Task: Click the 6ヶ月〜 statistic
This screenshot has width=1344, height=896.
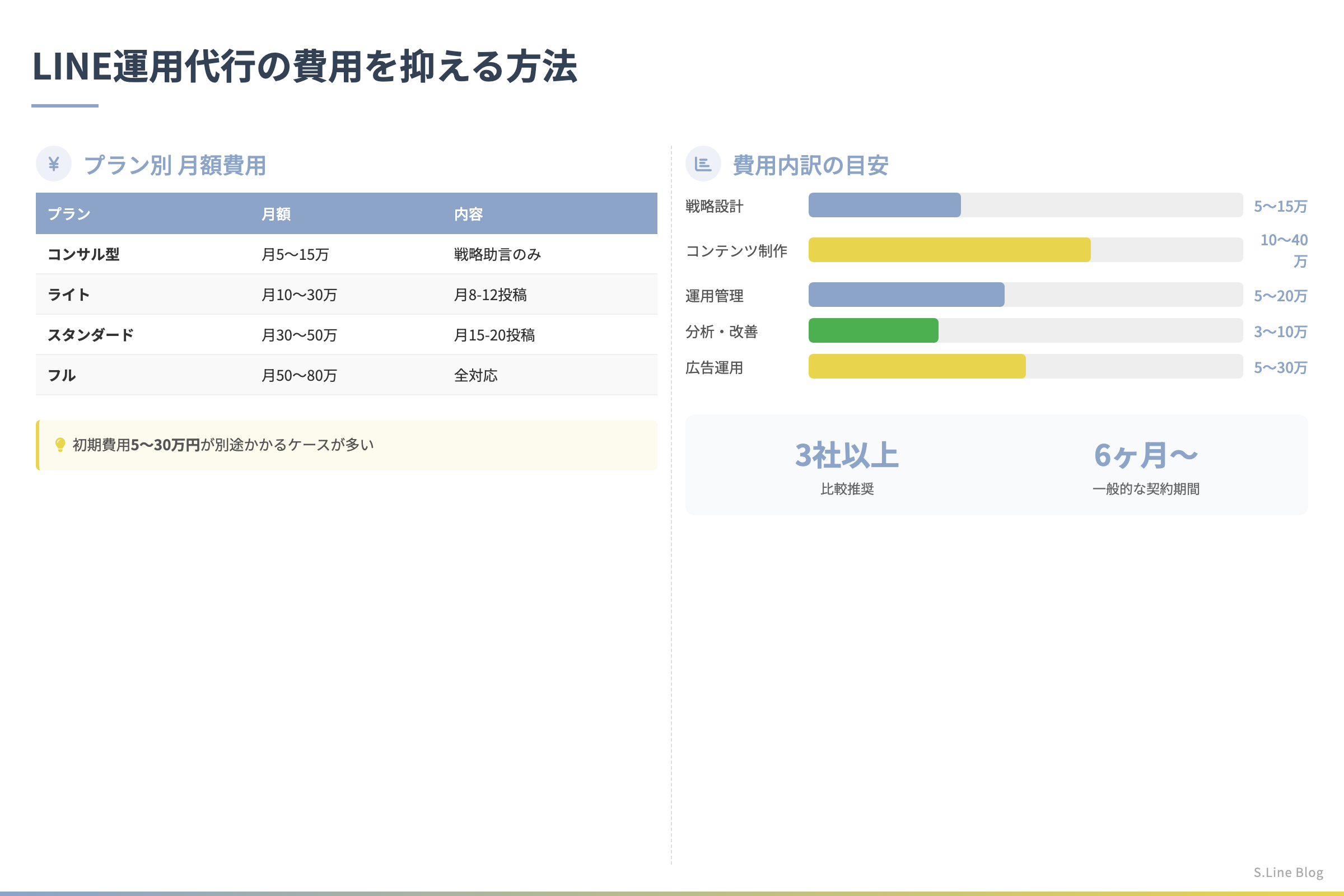Action: coord(1146,455)
